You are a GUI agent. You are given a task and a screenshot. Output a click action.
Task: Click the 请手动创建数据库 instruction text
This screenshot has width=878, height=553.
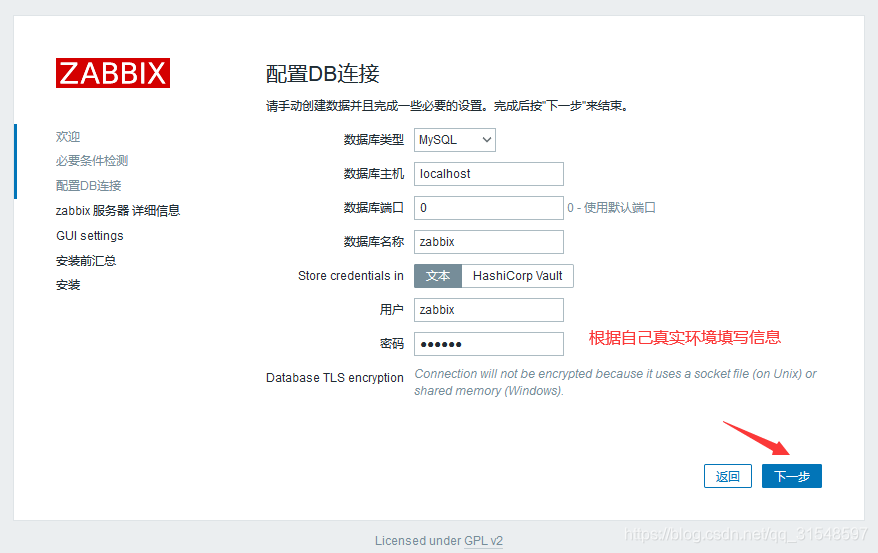click(447, 106)
